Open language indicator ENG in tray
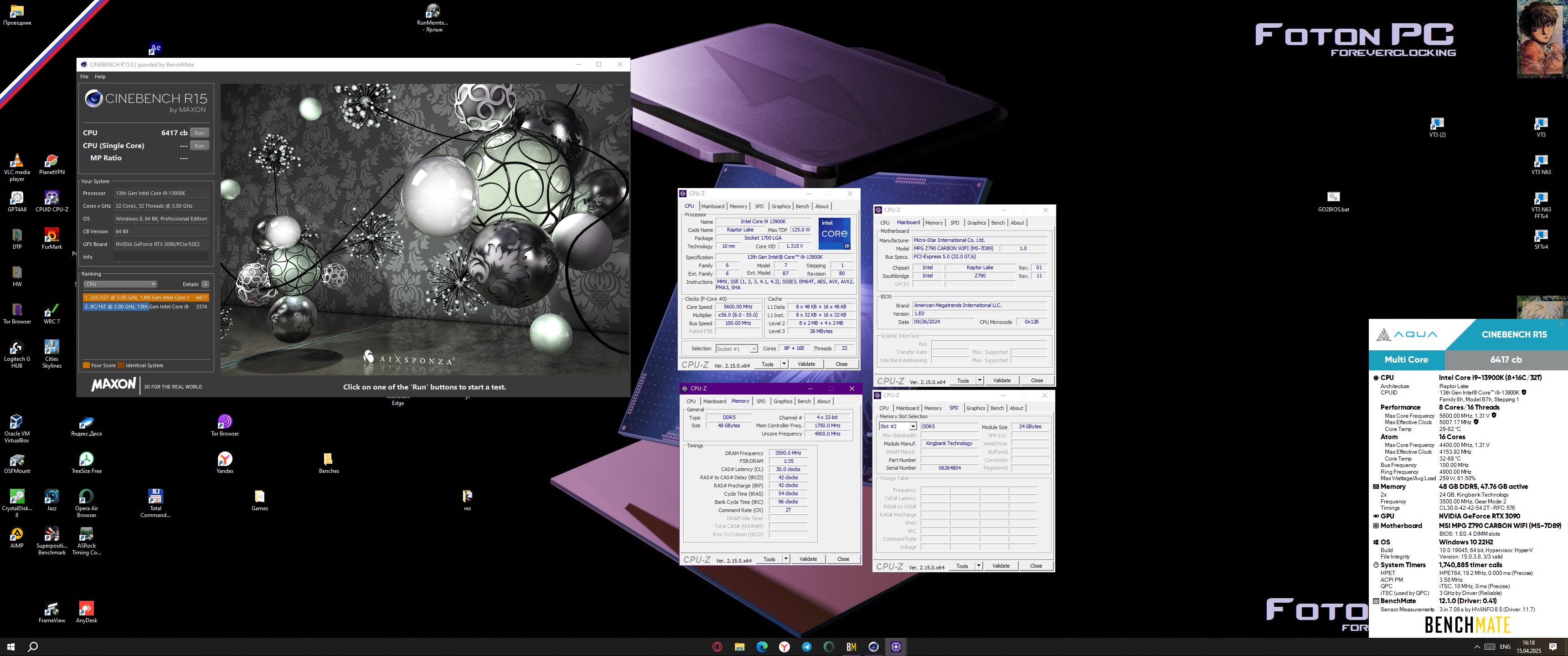 tap(1505, 647)
